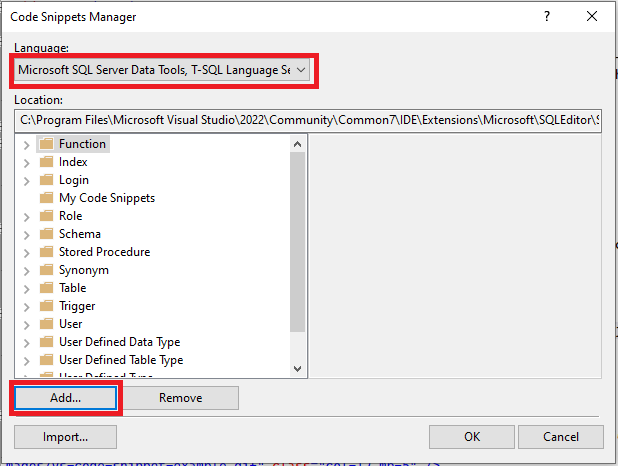Expand the Stored Procedure folder node
The width and height of the screenshot is (618, 466).
tap(26, 253)
